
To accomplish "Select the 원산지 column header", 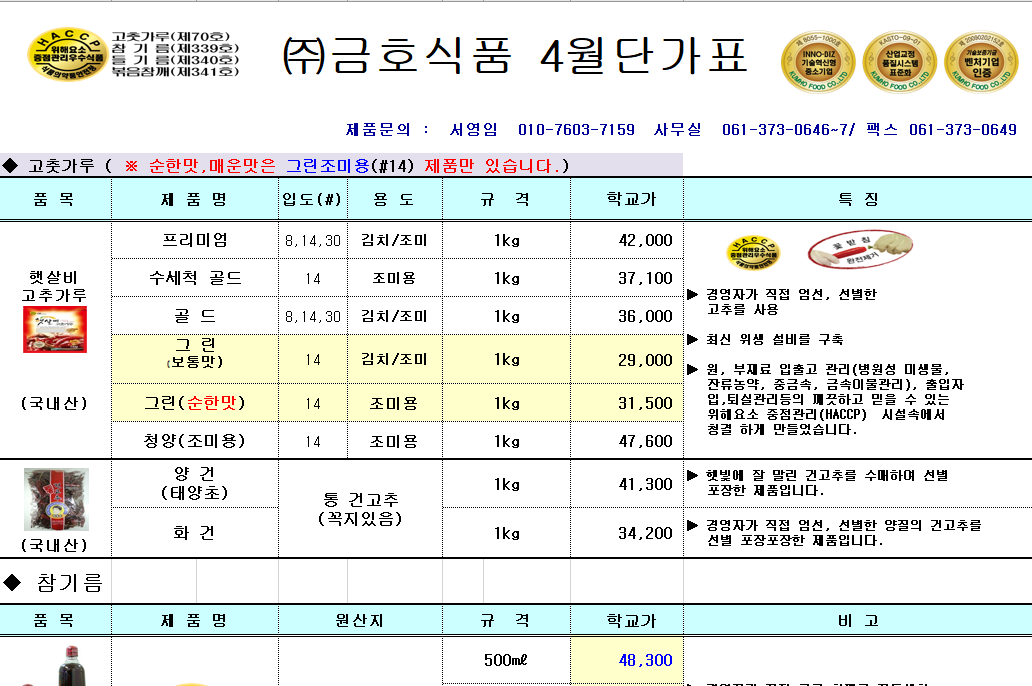I will point(360,620).
